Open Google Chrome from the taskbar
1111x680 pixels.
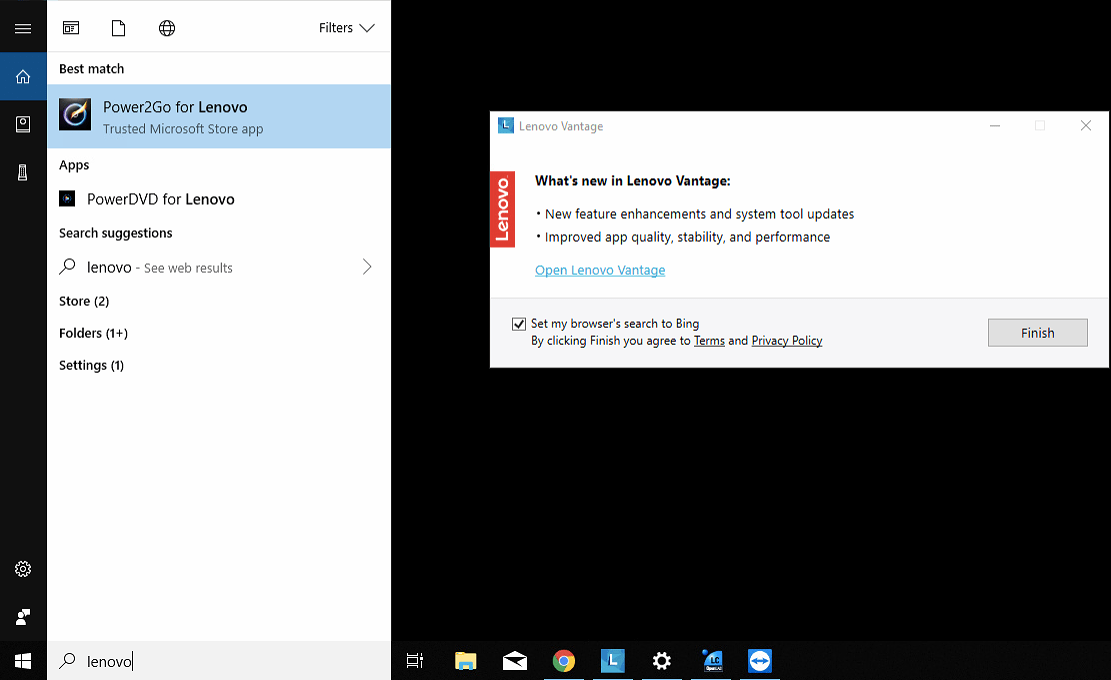tap(563, 661)
